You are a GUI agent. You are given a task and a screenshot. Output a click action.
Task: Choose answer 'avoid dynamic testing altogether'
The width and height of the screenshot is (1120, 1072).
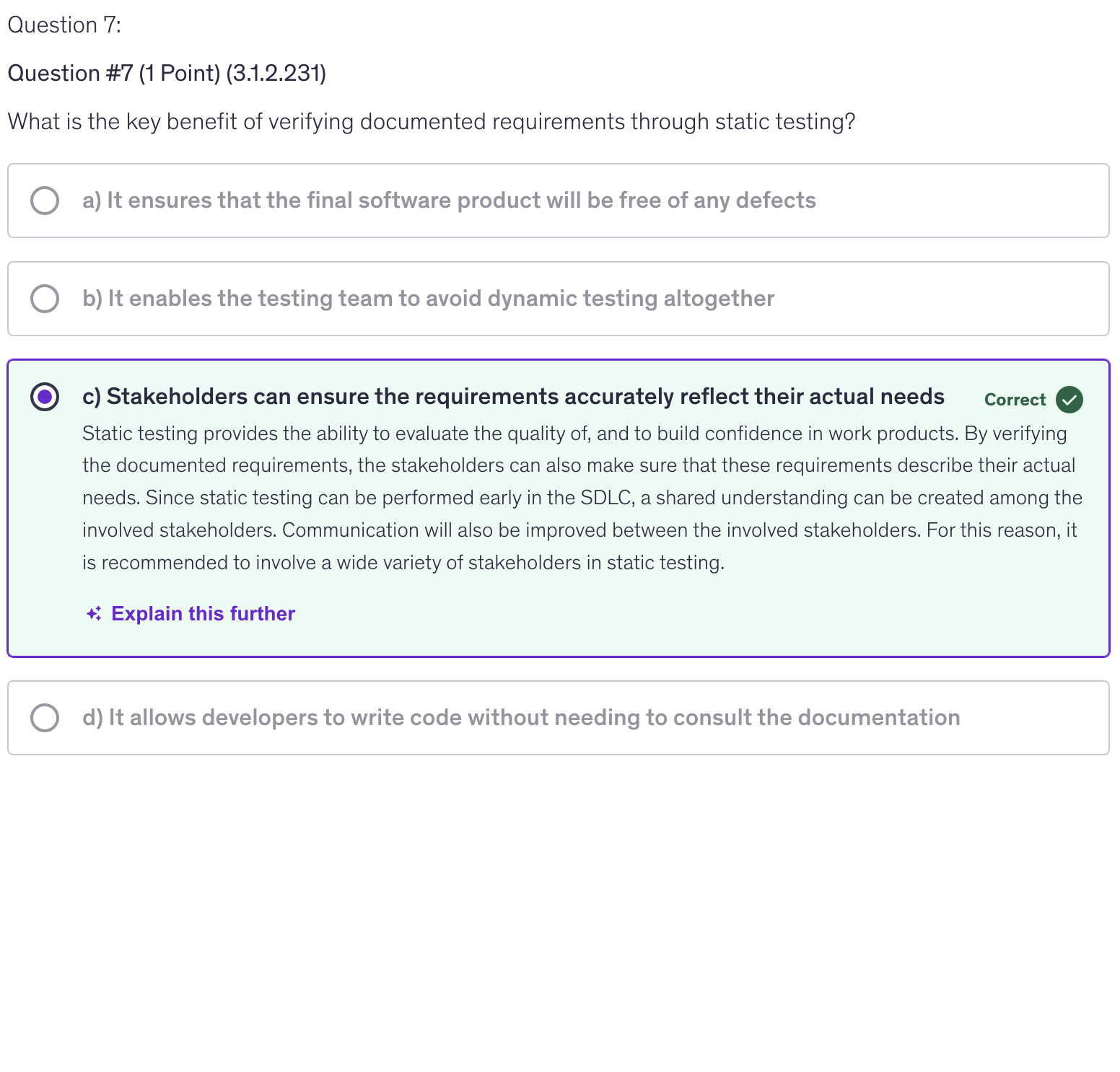(x=428, y=299)
